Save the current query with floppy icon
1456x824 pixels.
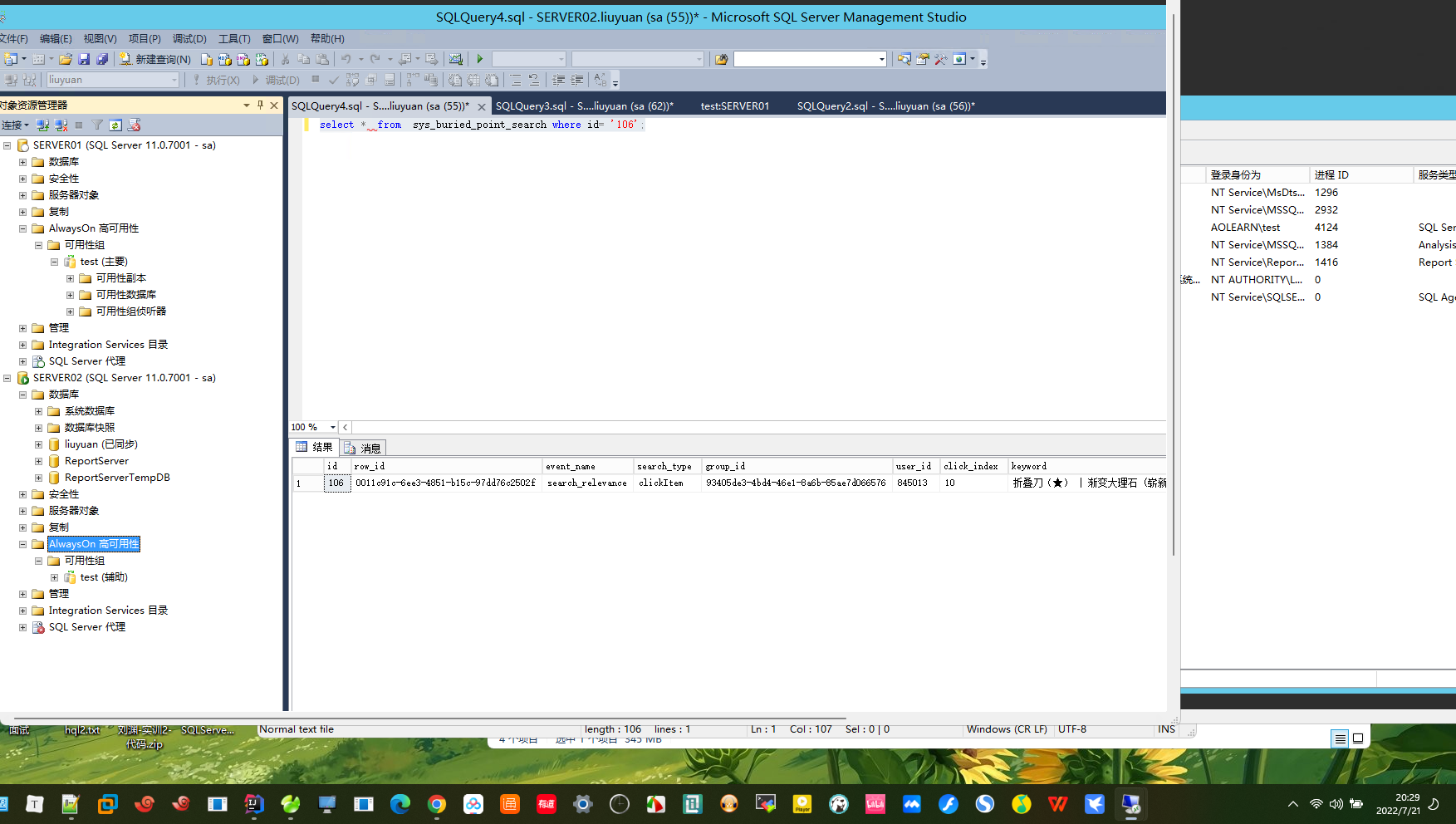(84, 59)
